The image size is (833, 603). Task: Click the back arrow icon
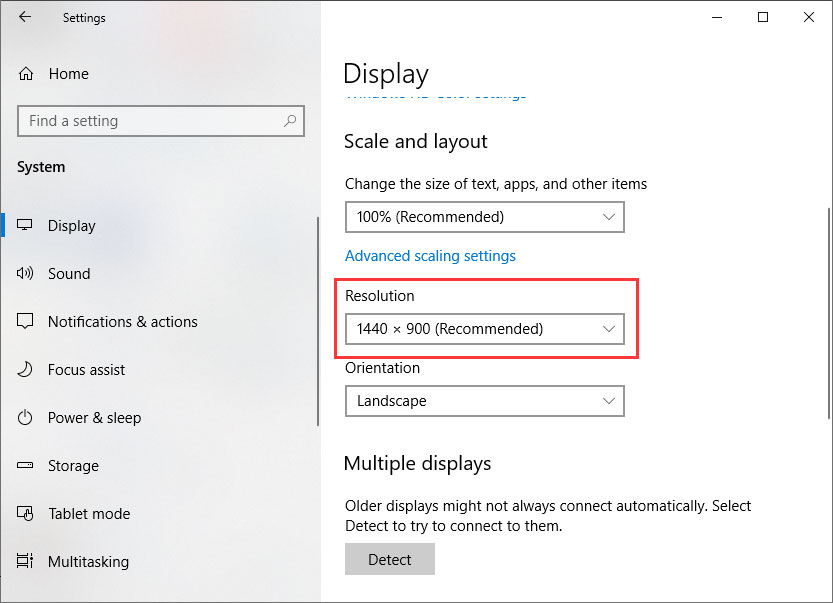pos(24,17)
